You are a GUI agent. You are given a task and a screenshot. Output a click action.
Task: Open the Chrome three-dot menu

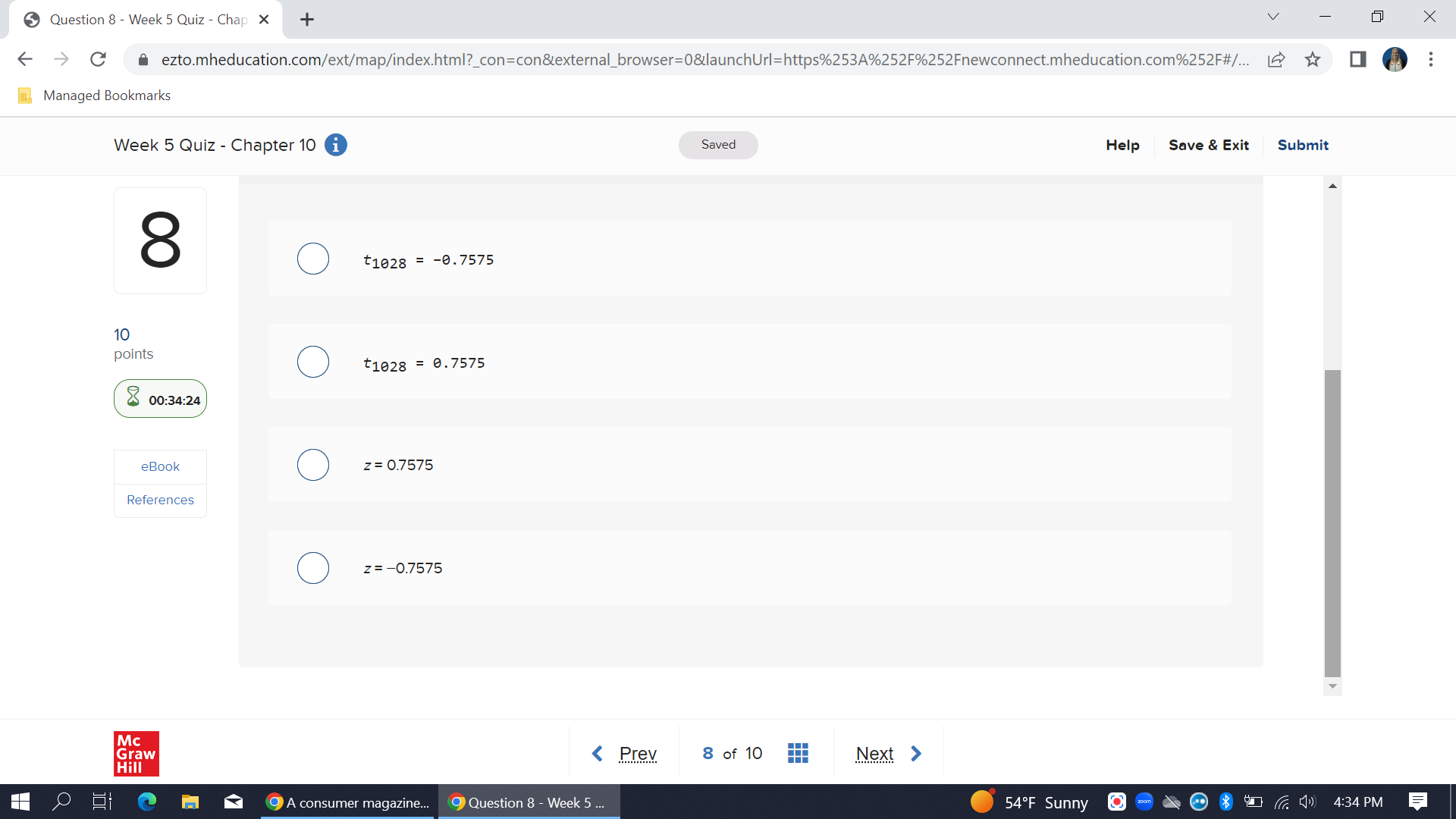click(1431, 59)
